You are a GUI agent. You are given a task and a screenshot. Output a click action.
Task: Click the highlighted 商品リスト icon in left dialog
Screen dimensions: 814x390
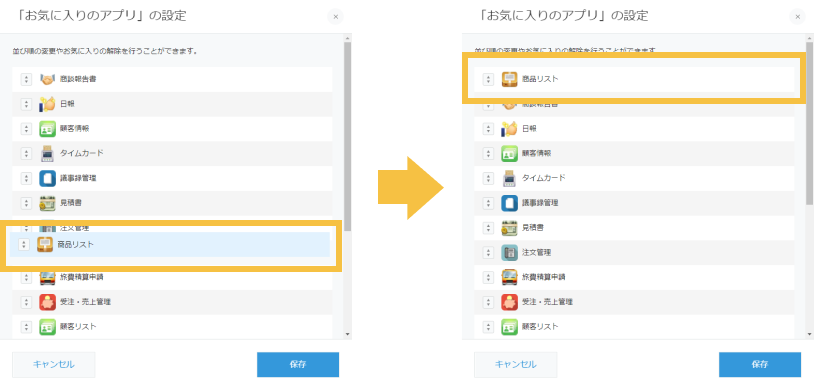click(45, 245)
